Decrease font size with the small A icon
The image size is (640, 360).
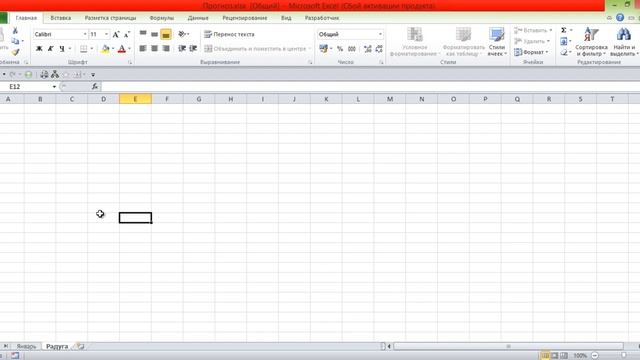click(x=127, y=34)
